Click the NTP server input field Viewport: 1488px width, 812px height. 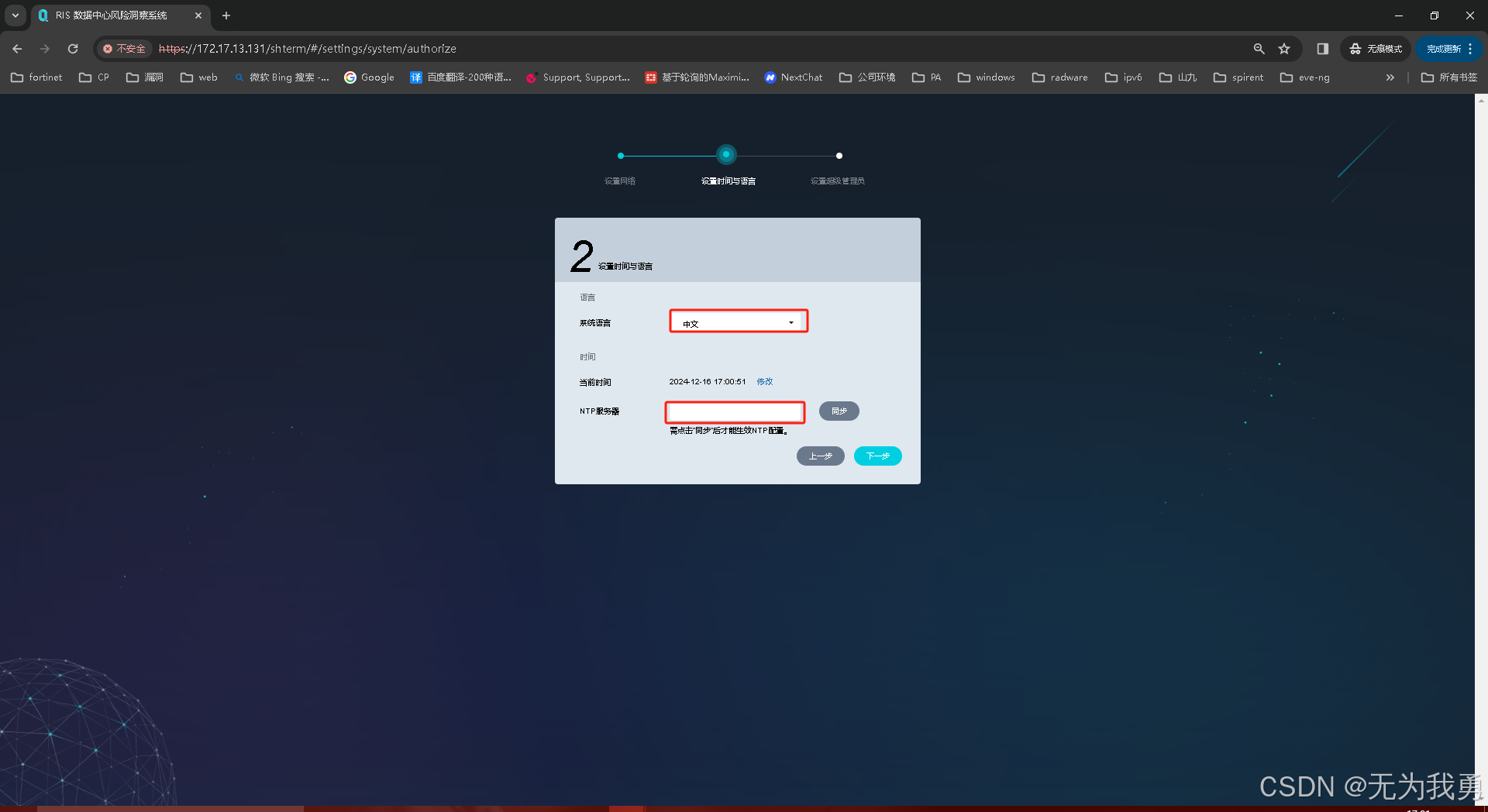point(735,412)
